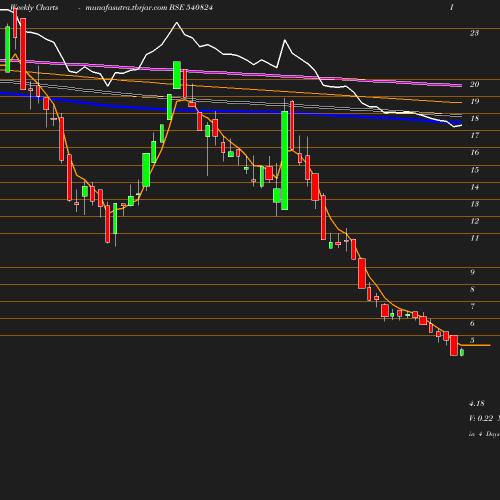The width and height of the screenshot is (500, 500).
Task: Click the last price value 4.18
Action: [x=477, y=404]
